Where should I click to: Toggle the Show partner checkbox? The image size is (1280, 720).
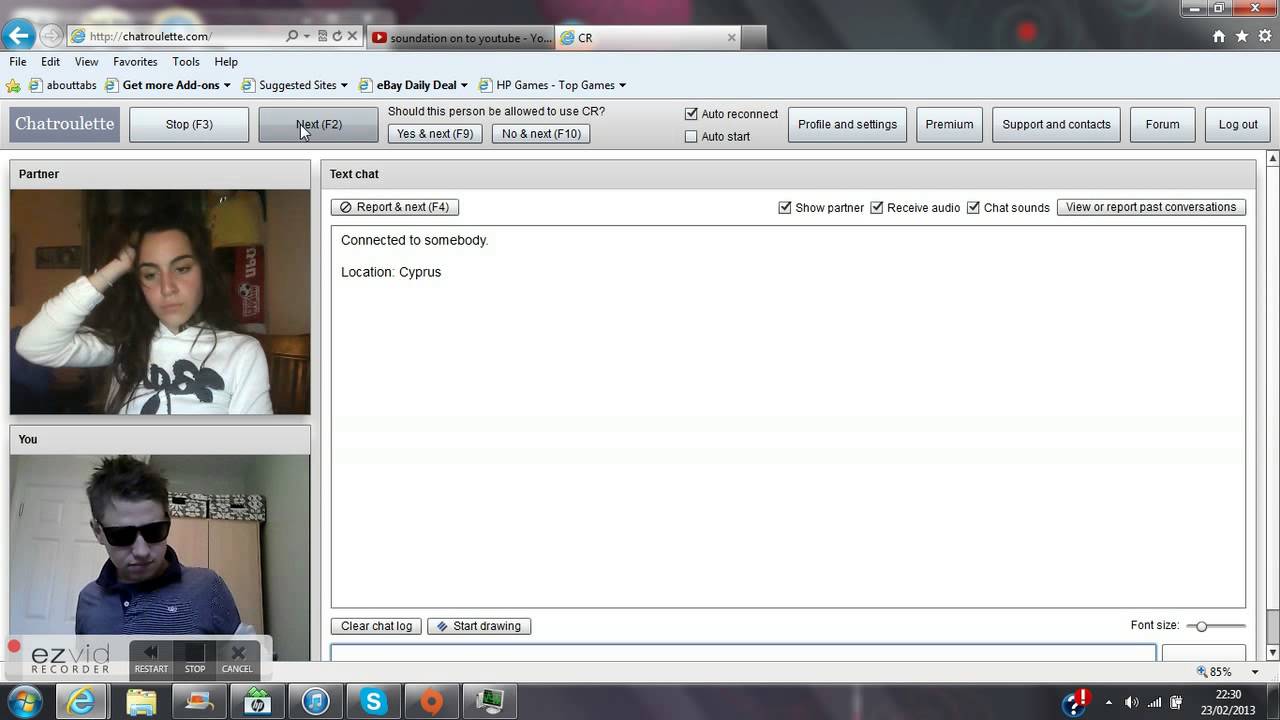785,208
